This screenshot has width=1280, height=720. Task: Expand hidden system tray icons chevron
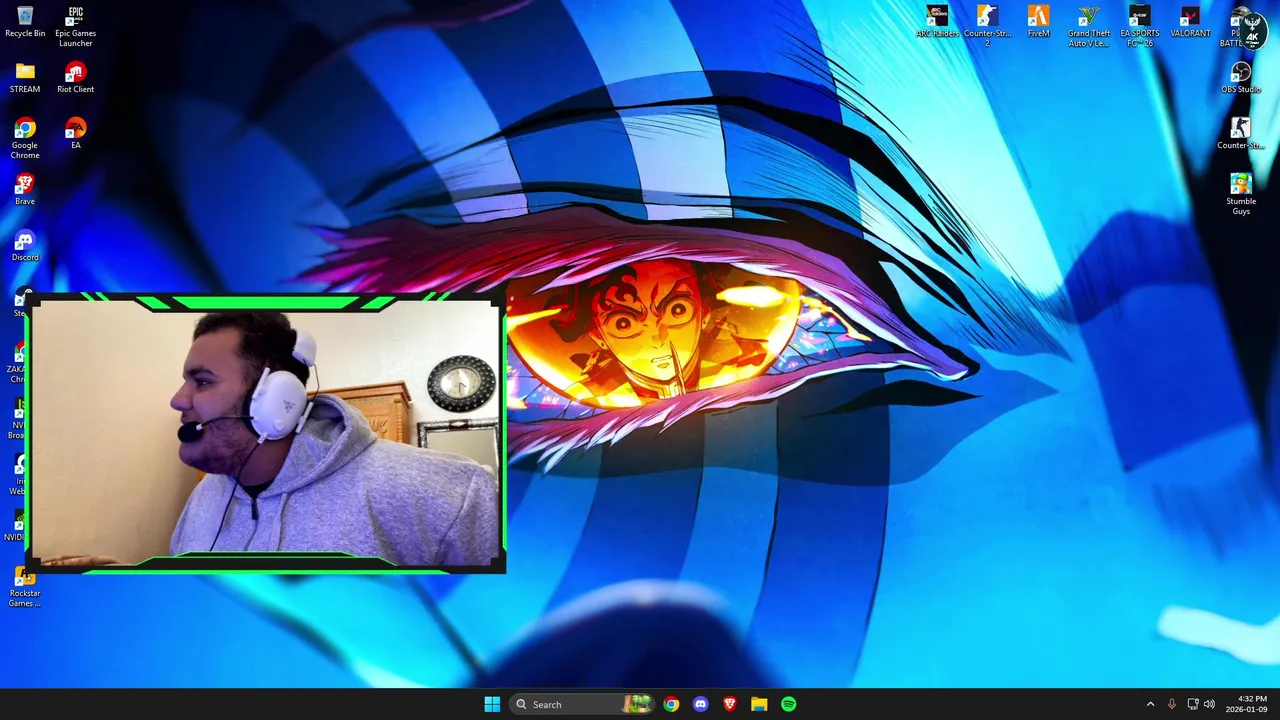(x=1150, y=704)
